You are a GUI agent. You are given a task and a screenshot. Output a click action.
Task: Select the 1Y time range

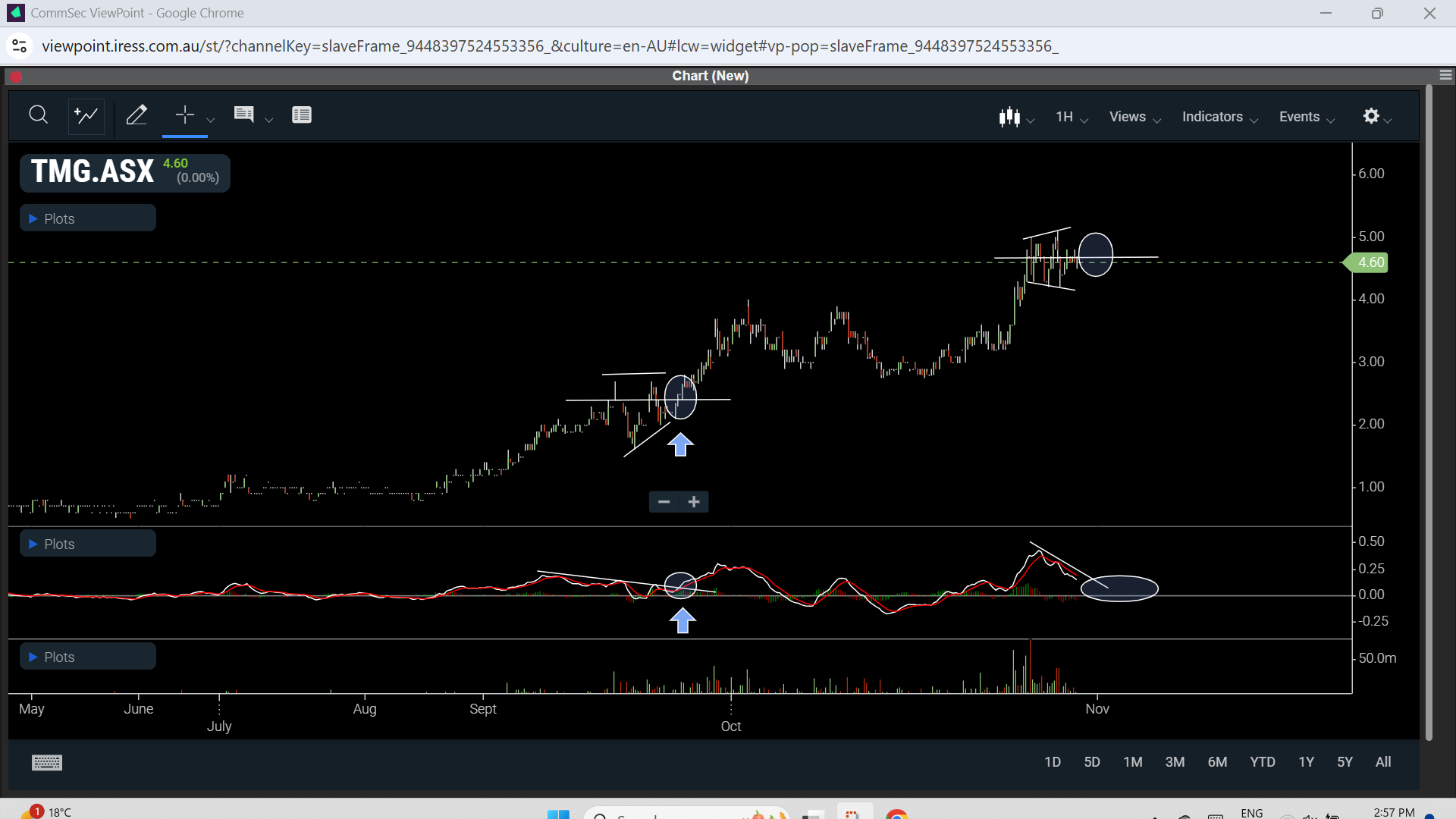tap(1306, 762)
